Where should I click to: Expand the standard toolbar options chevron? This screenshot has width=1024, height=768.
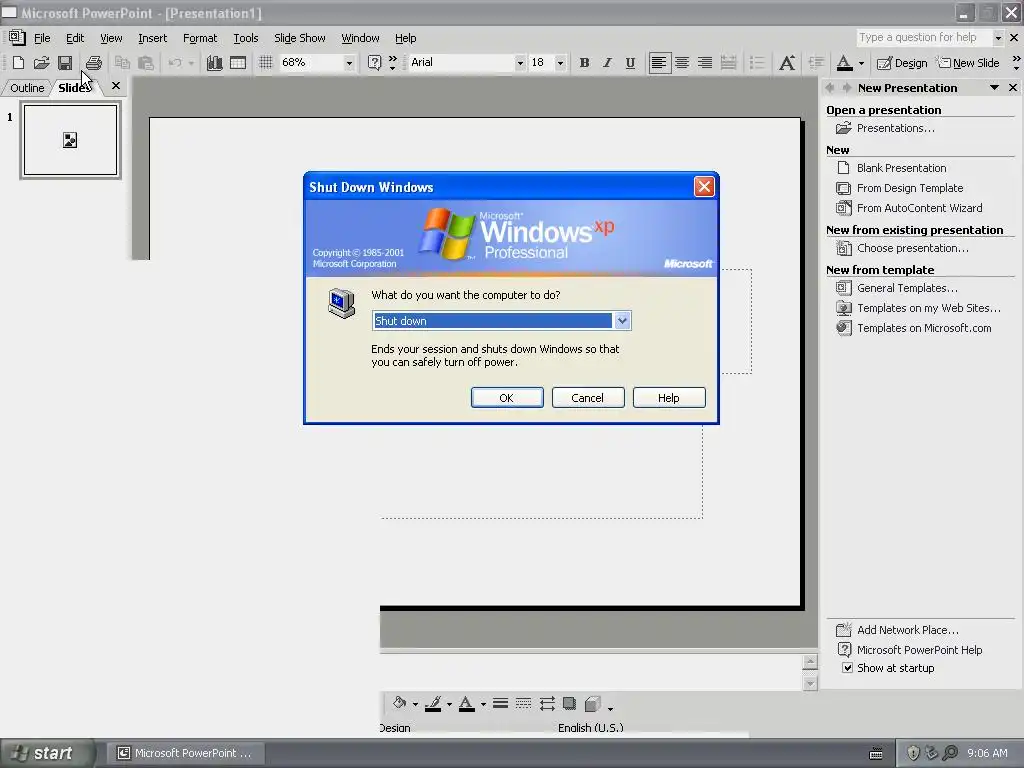(x=392, y=63)
